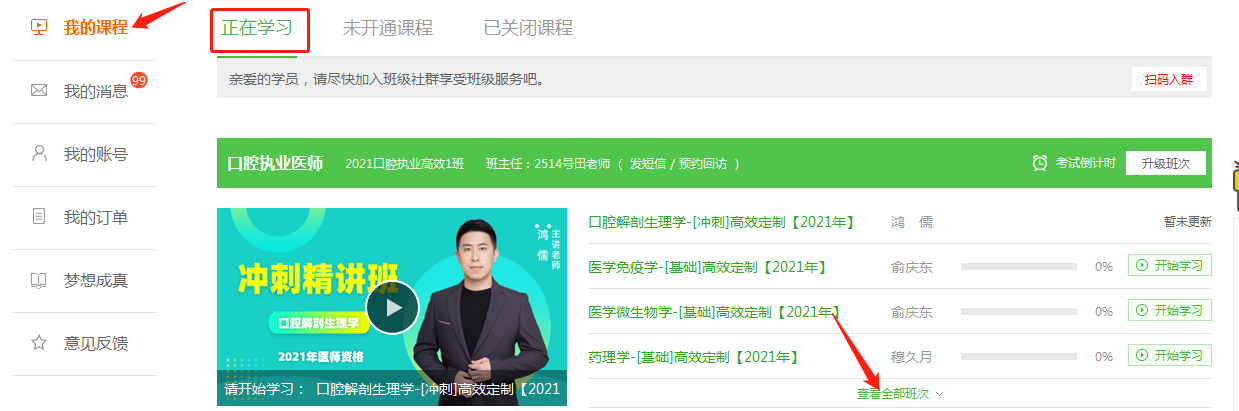Open the 我的订单 document icon
1239x411 pixels.
[39, 217]
